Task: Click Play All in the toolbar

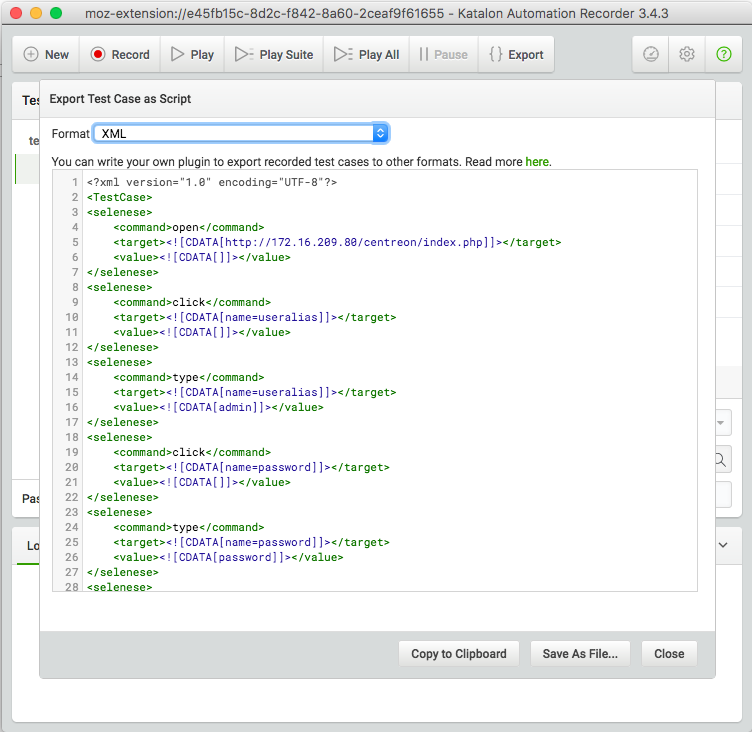Action: tap(366, 55)
